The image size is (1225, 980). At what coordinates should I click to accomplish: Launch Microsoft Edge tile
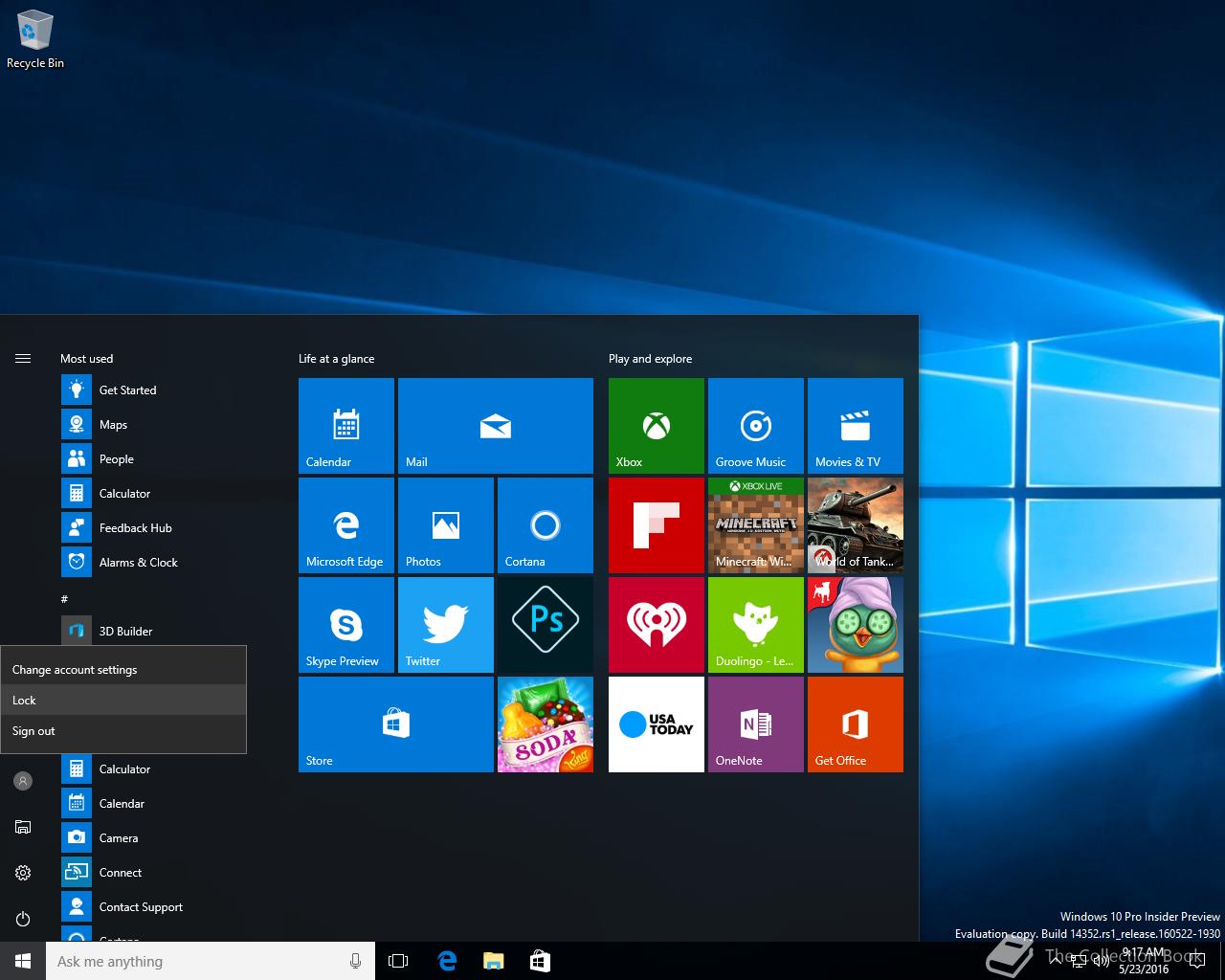346,525
